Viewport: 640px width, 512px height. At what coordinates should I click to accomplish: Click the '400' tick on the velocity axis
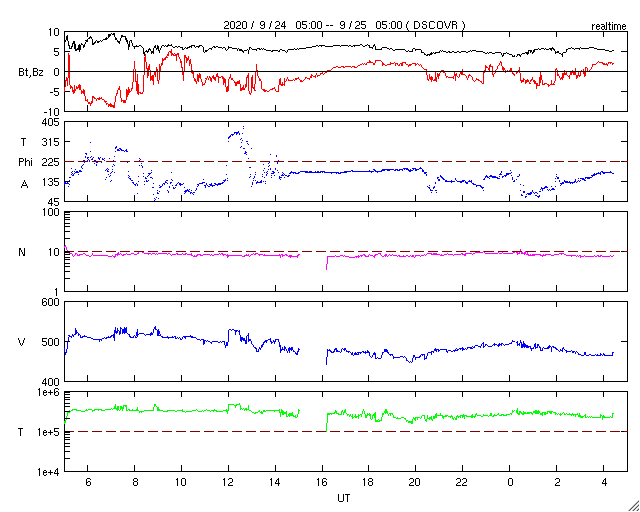point(51,382)
